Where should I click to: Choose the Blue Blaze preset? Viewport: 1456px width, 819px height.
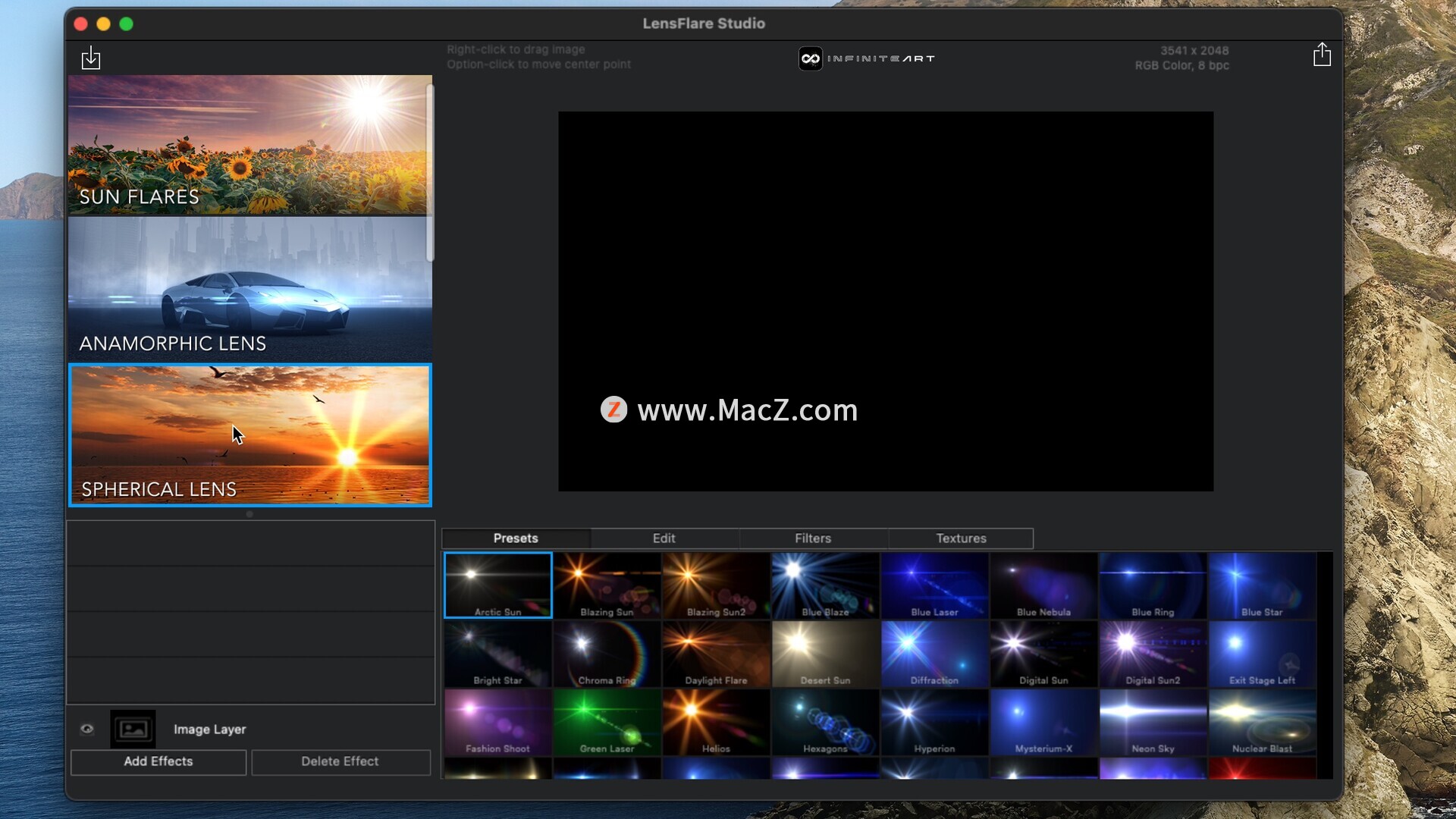[x=825, y=585]
